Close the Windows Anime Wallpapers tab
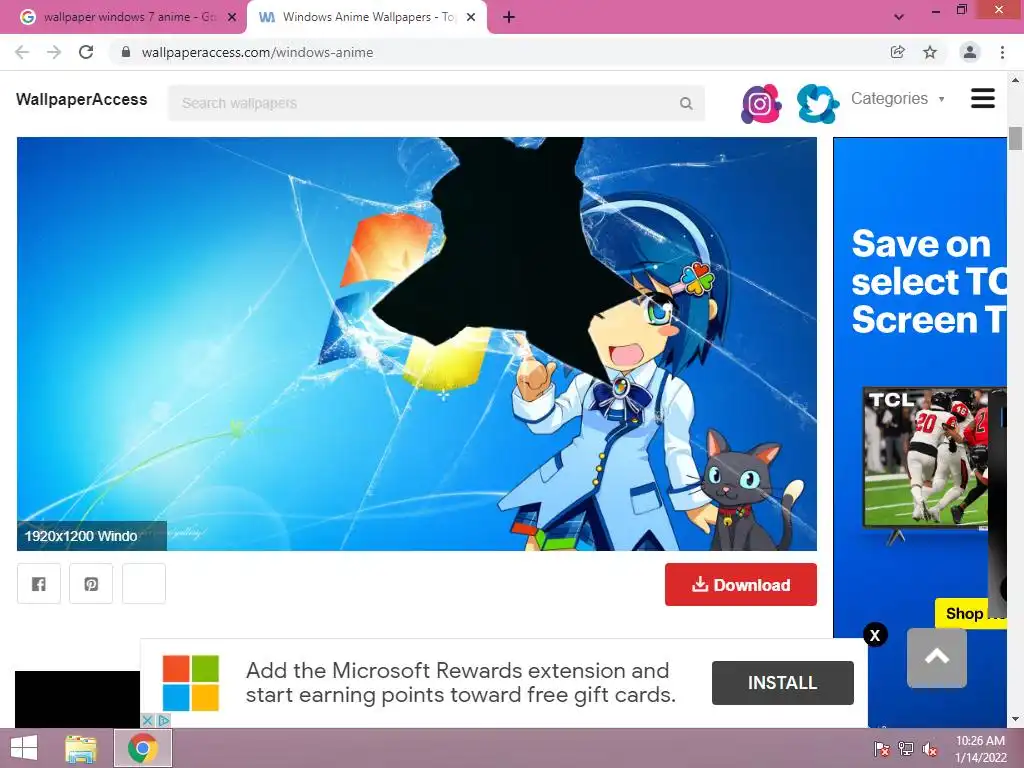 click(471, 18)
